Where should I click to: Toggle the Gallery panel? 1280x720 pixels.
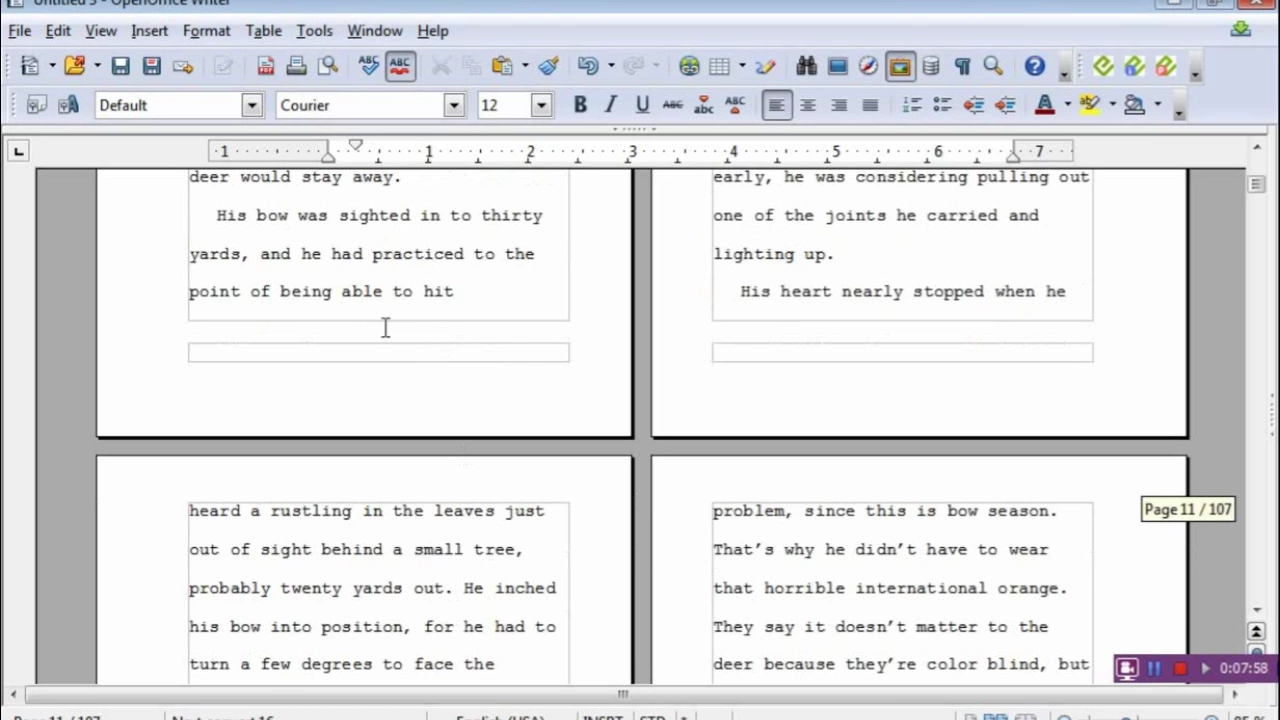tap(900, 66)
